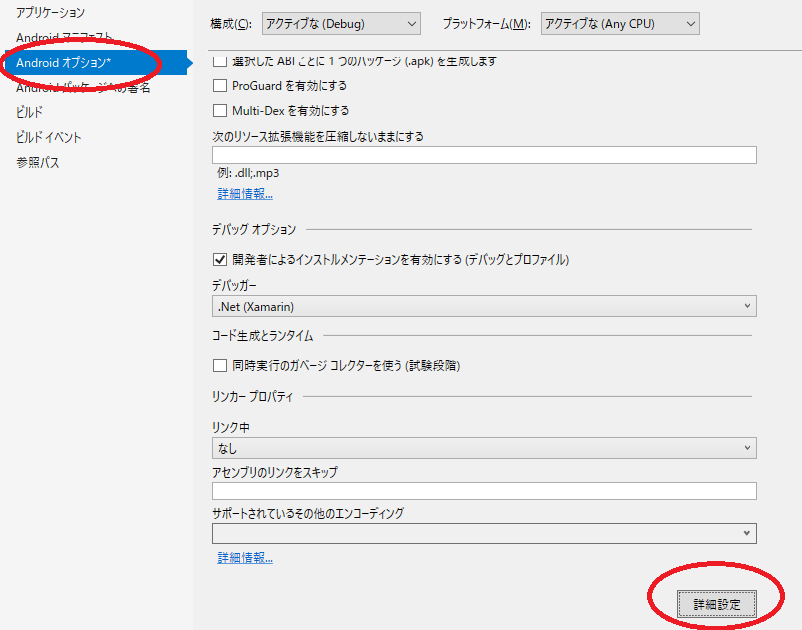Screen dimensions: 802x630
Task: Open the リンク中 dropdown showing なし
Action: click(484, 448)
